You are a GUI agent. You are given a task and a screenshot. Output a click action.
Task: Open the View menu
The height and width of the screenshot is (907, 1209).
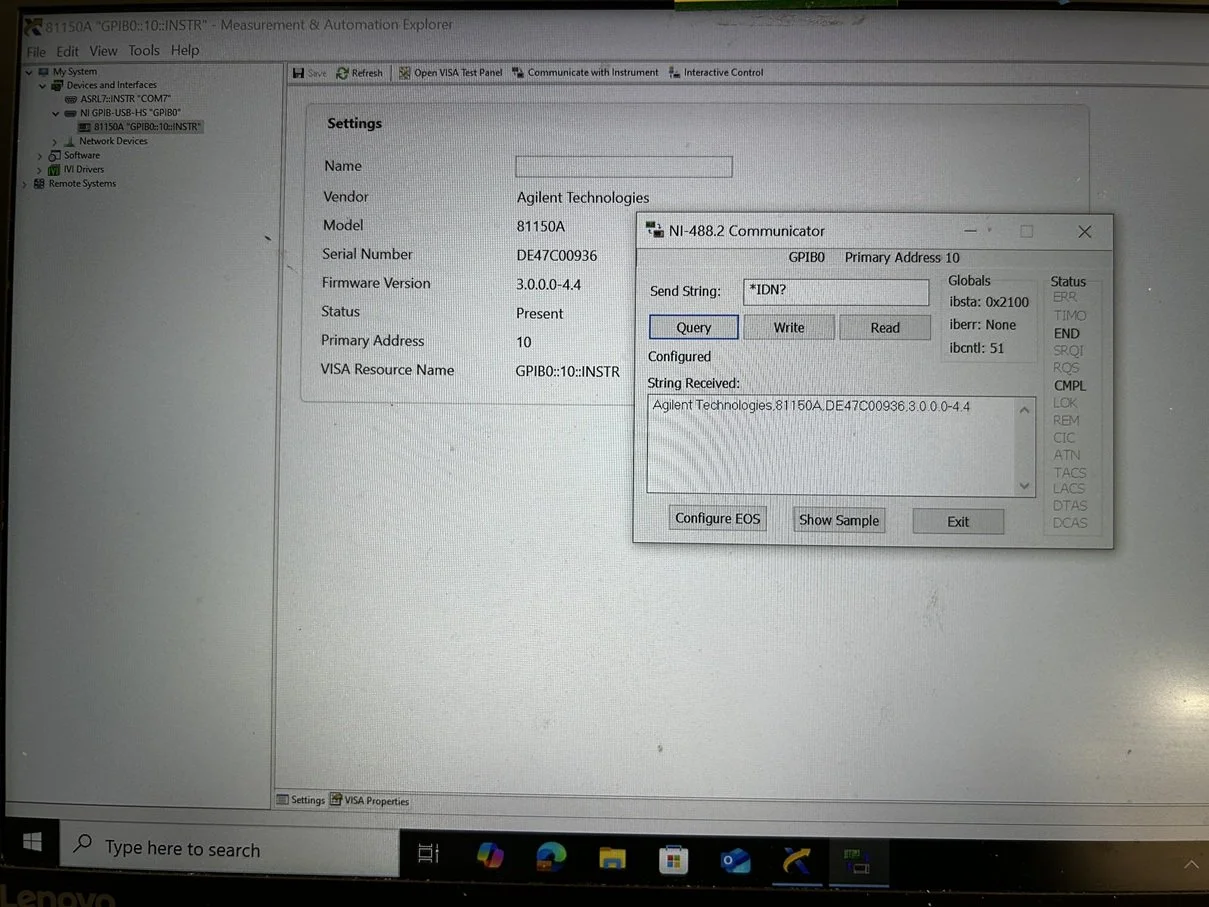click(103, 50)
